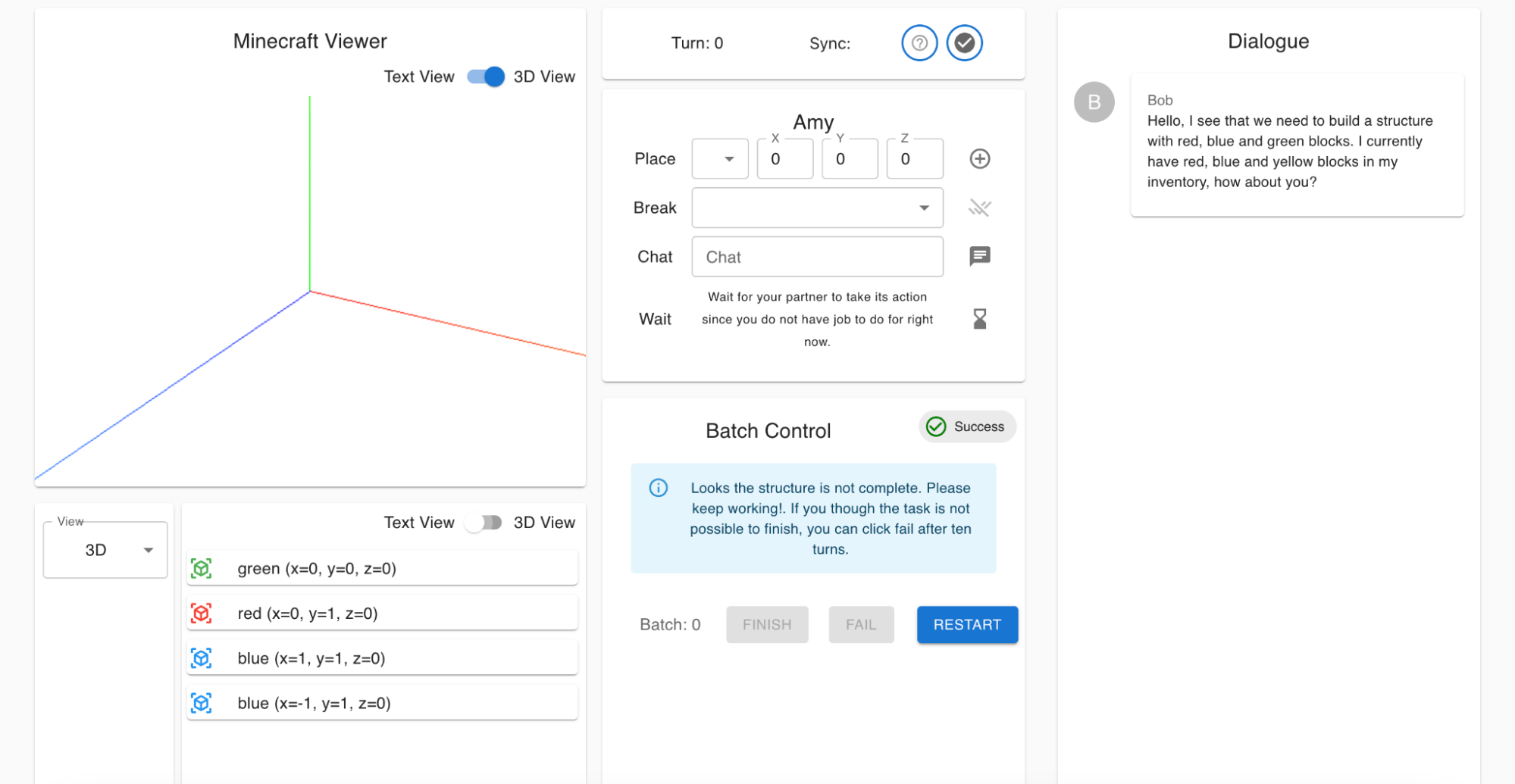This screenshot has height=784, width=1515.
Task: Click the Sync checkmark circle icon
Action: click(x=964, y=43)
